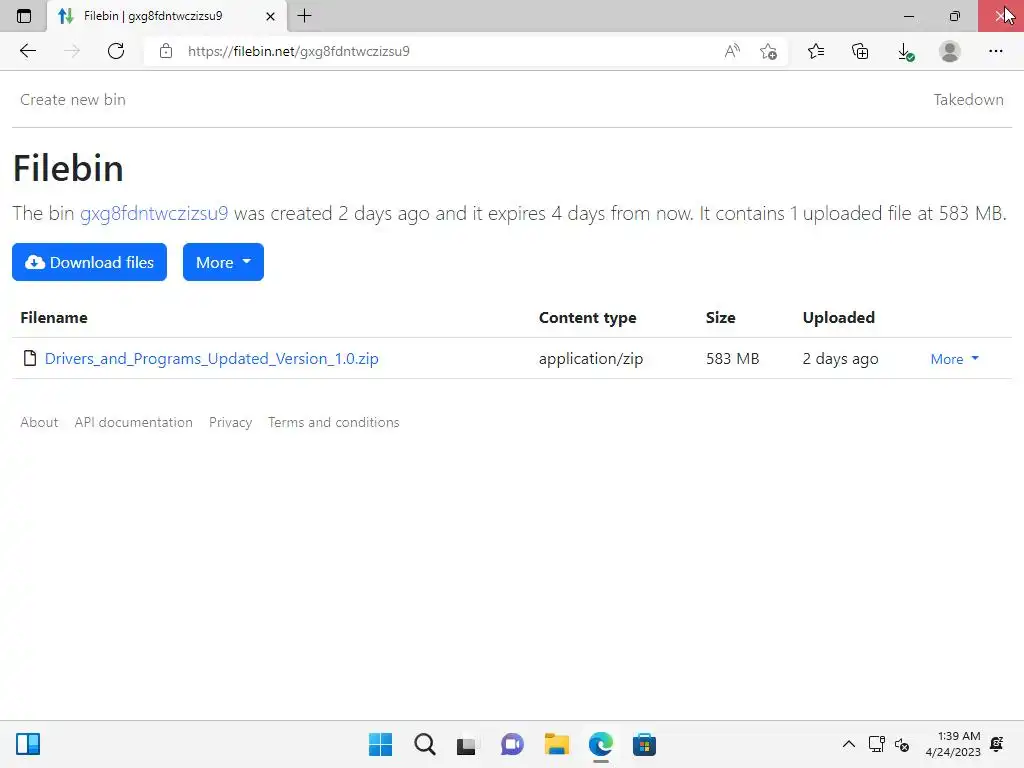Screen dimensions: 1024x768
Task: Click the Content type column header
Action: (587, 317)
